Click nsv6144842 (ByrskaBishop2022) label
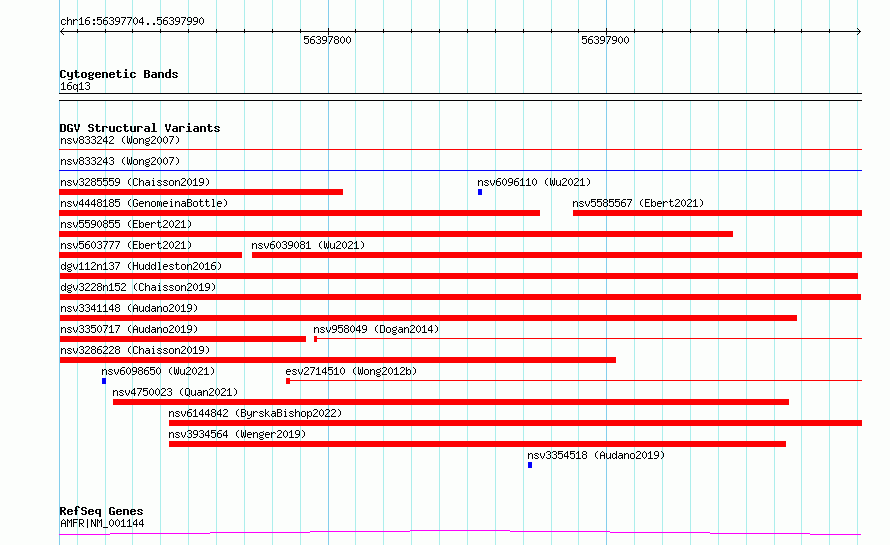 255,413
